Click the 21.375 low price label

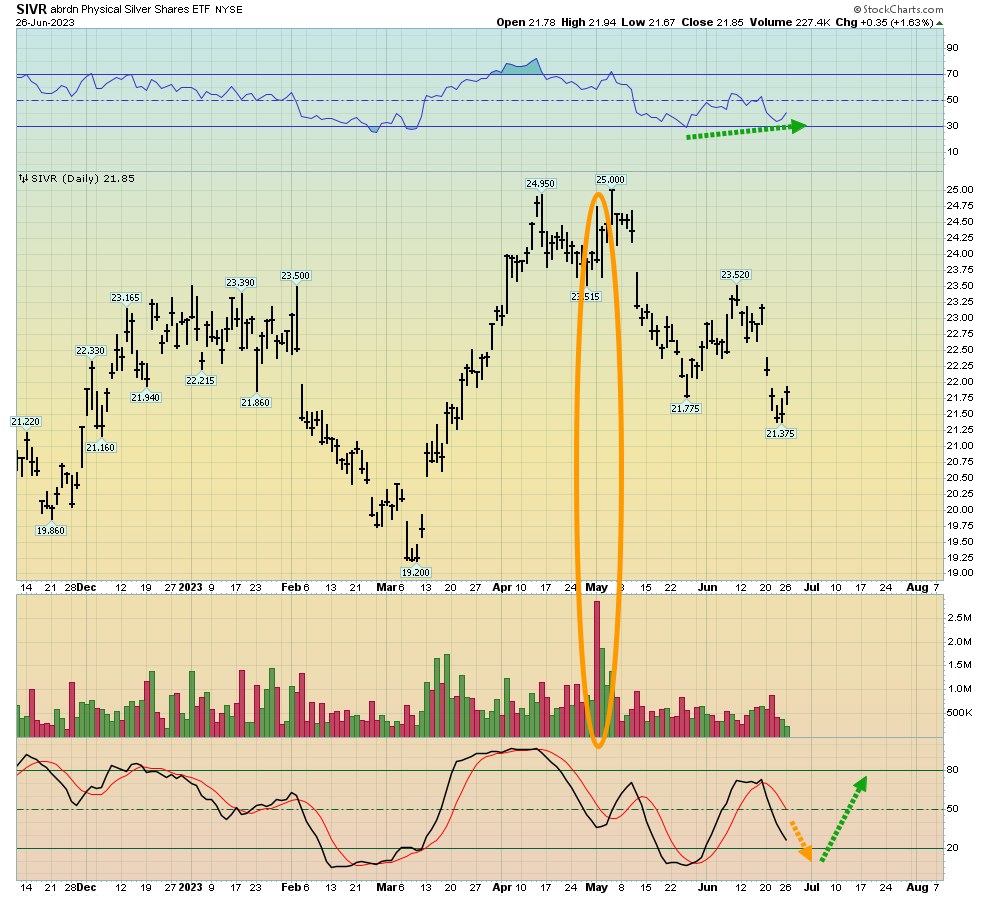pyautogui.click(x=780, y=433)
